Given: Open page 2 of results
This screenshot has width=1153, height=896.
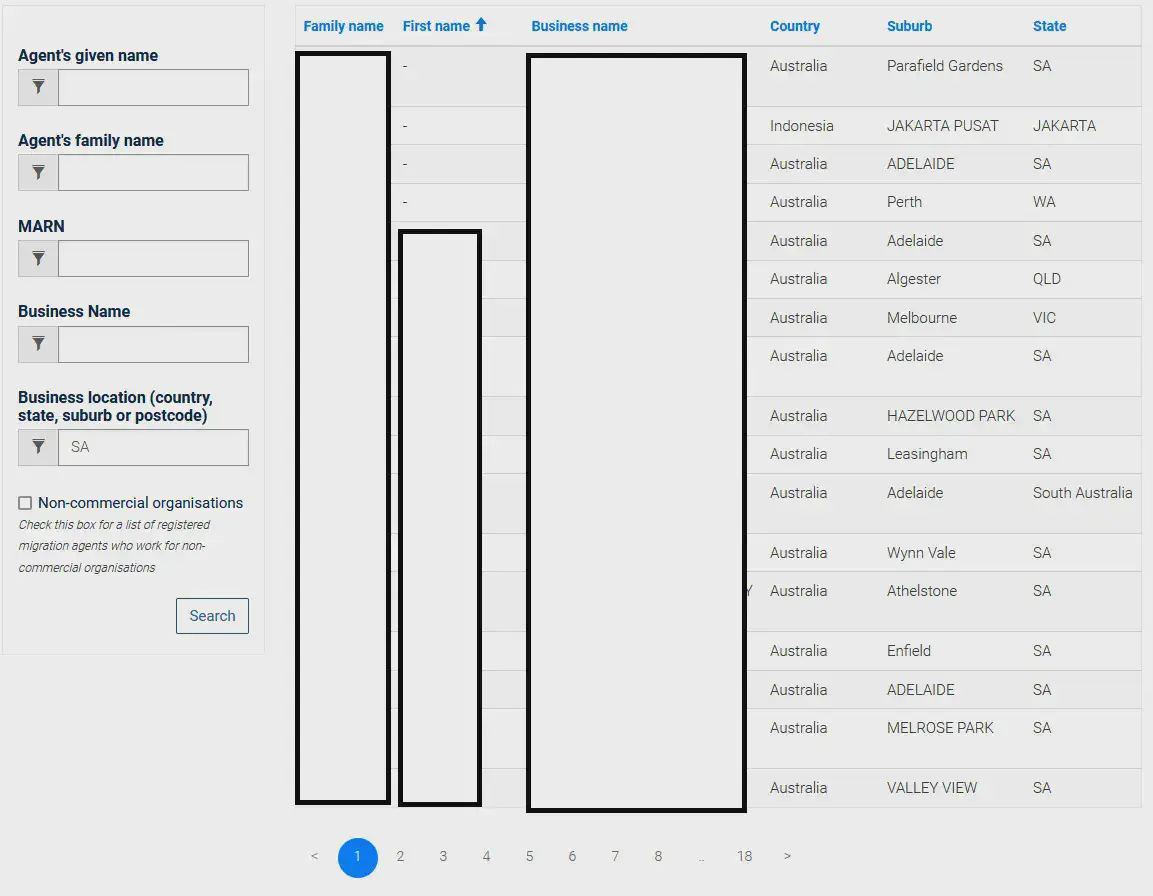Looking at the screenshot, I should 400,856.
